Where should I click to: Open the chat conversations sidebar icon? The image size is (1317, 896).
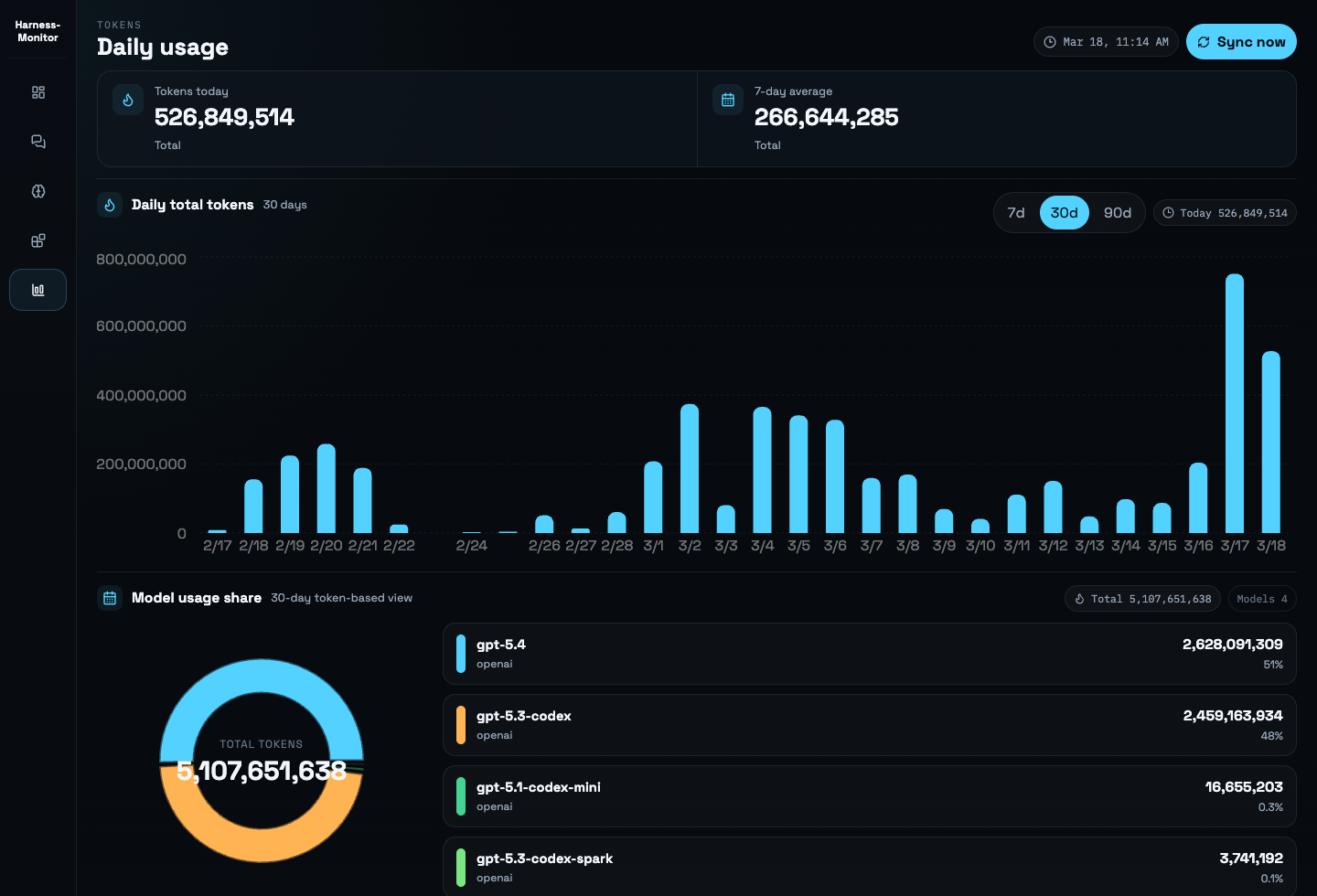pos(37,142)
